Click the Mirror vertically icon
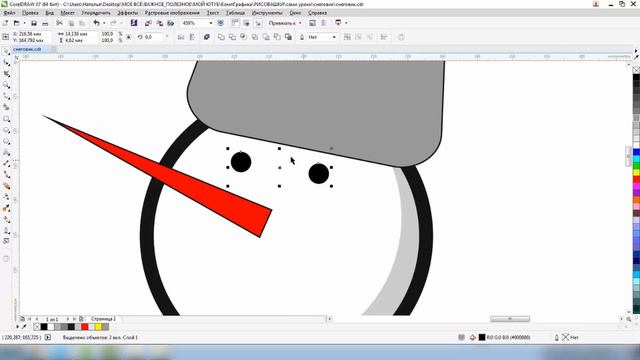Viewport: 640px width, 360px height. pyautogui.click(x=192, y=37)
